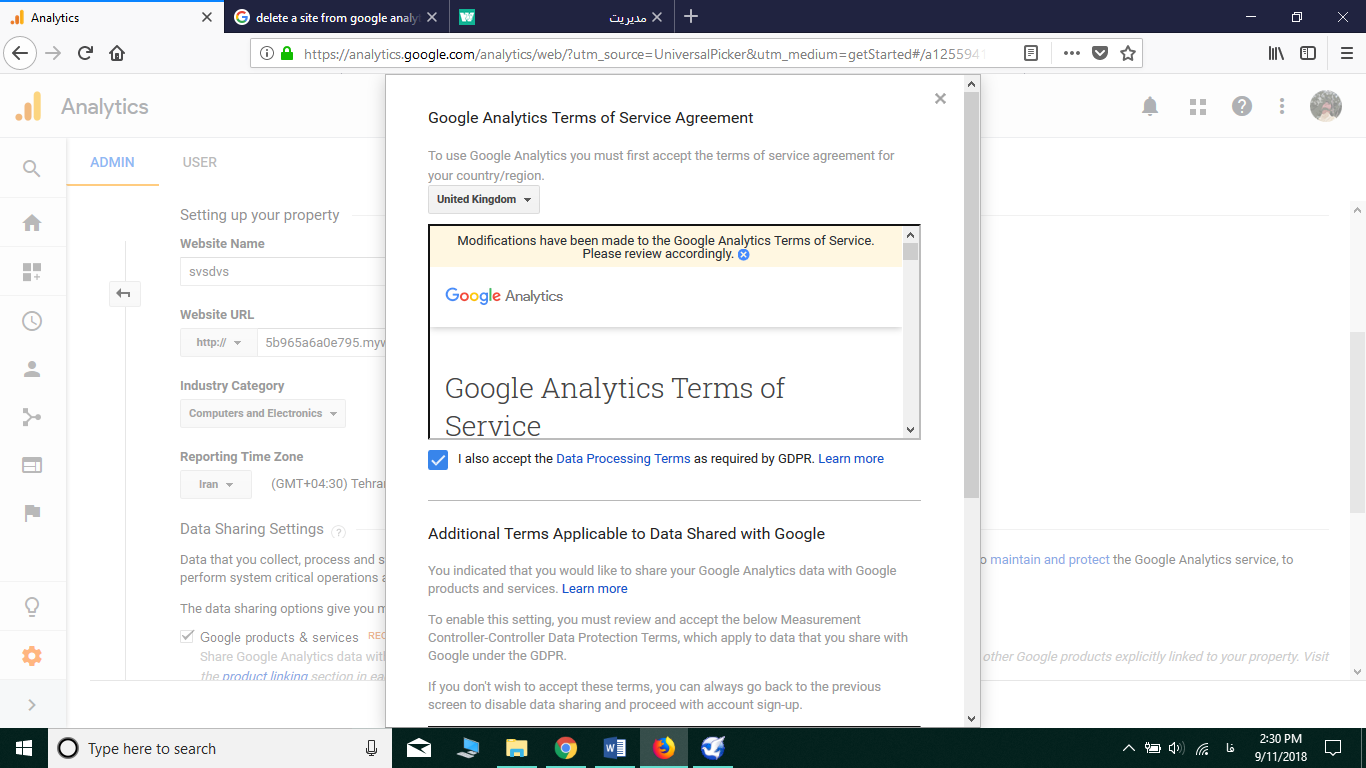Click the Analytics search magnifier icon
Image resolution: width=1366 pixels, height=768 pixels.
(x=32, y=169)
